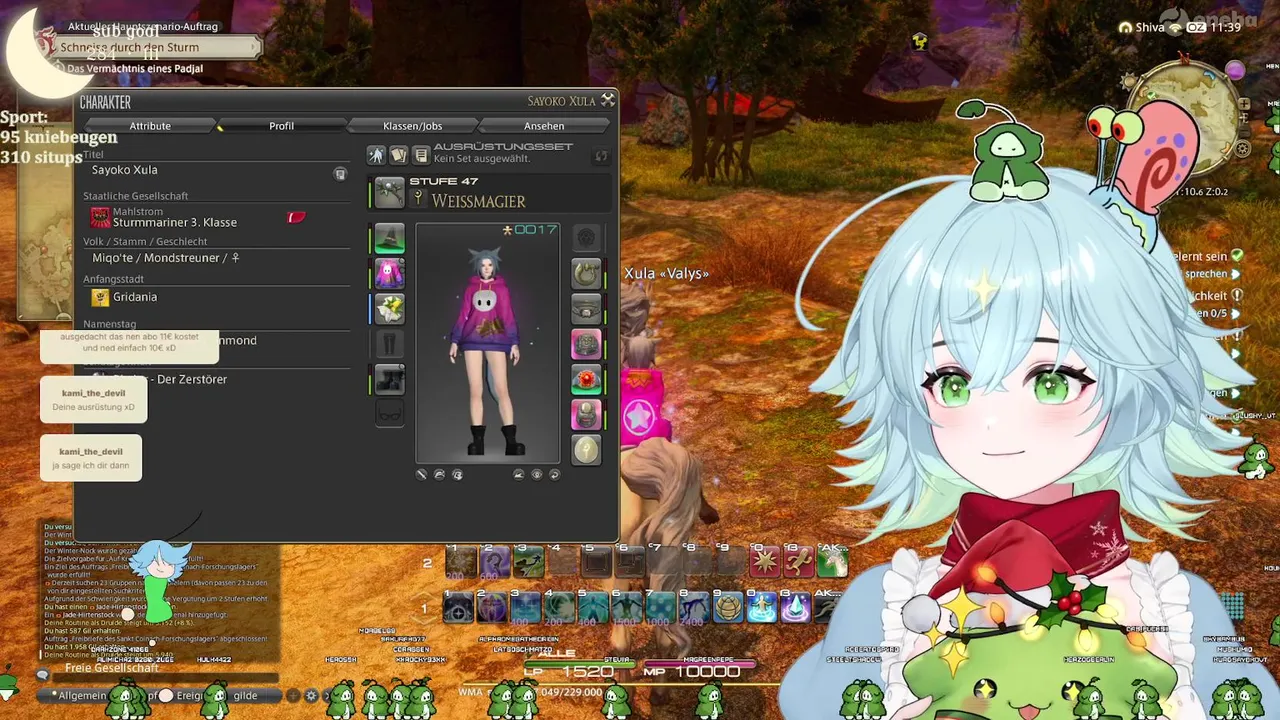Click the update gear set arrows icon
The height and width of the screenshot is (720, 1280).
(x=601, y=156)
